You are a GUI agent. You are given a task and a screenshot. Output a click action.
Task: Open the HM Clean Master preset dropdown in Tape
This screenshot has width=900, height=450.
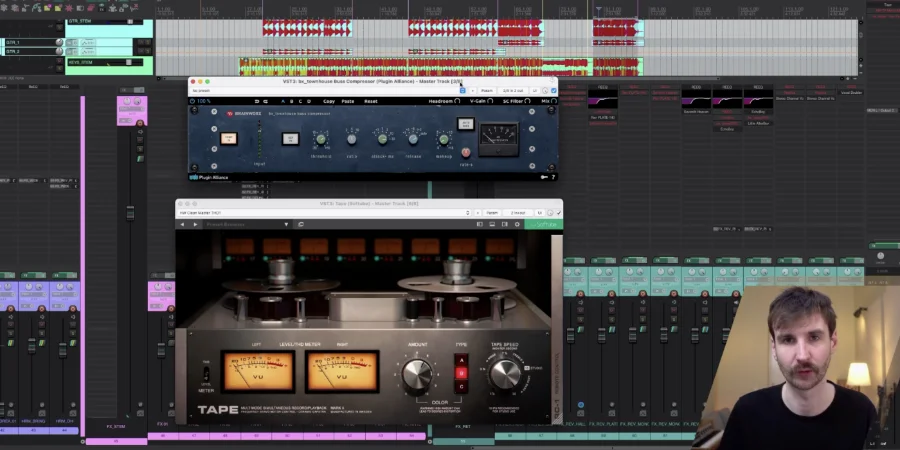321,213
